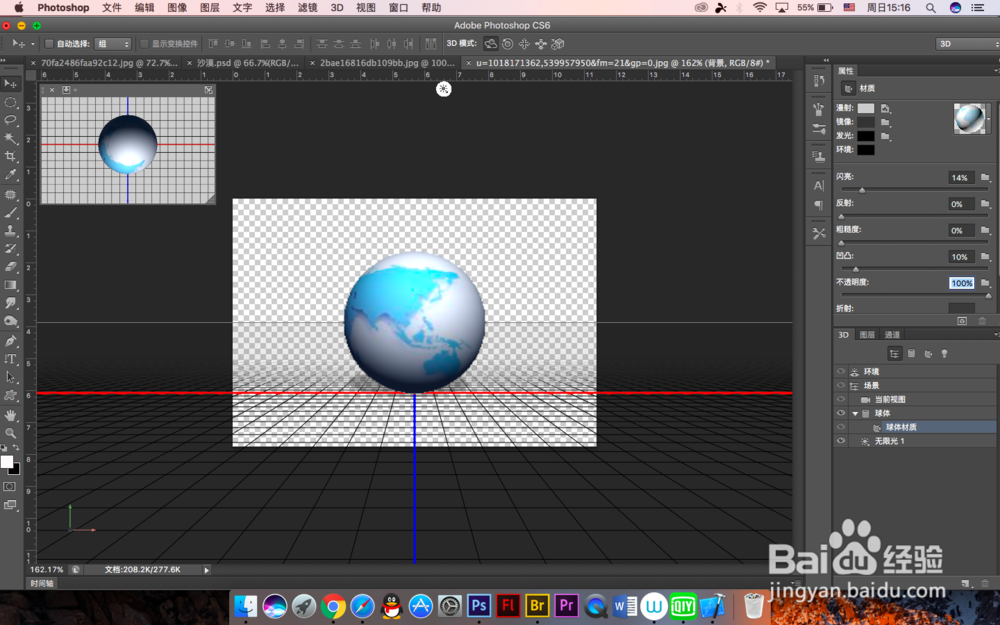Click the infinite light widget on canvas
Viewport: 1000px width, 625px height.
443,89
